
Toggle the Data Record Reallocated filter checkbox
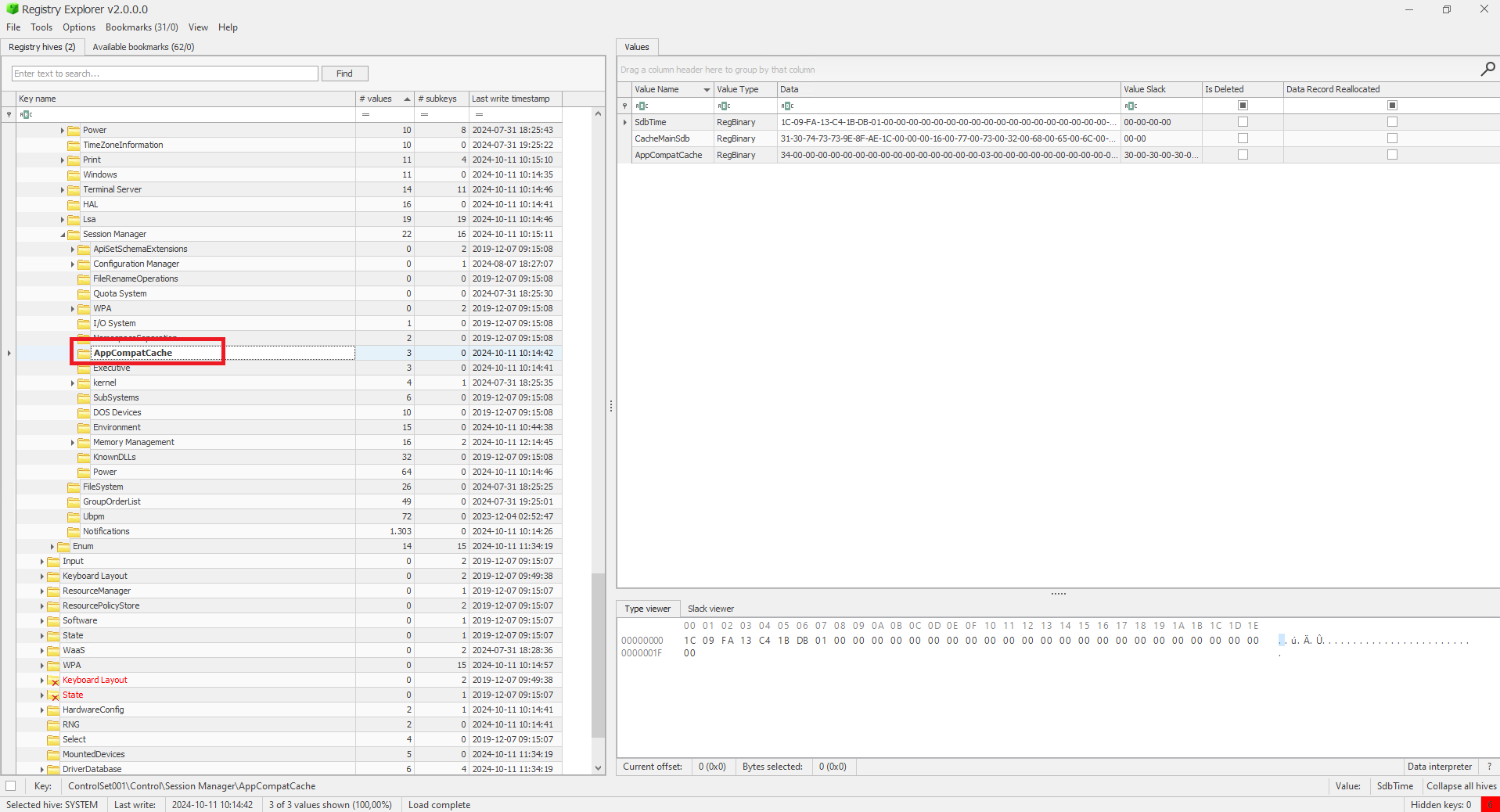tap(1392, 106)
